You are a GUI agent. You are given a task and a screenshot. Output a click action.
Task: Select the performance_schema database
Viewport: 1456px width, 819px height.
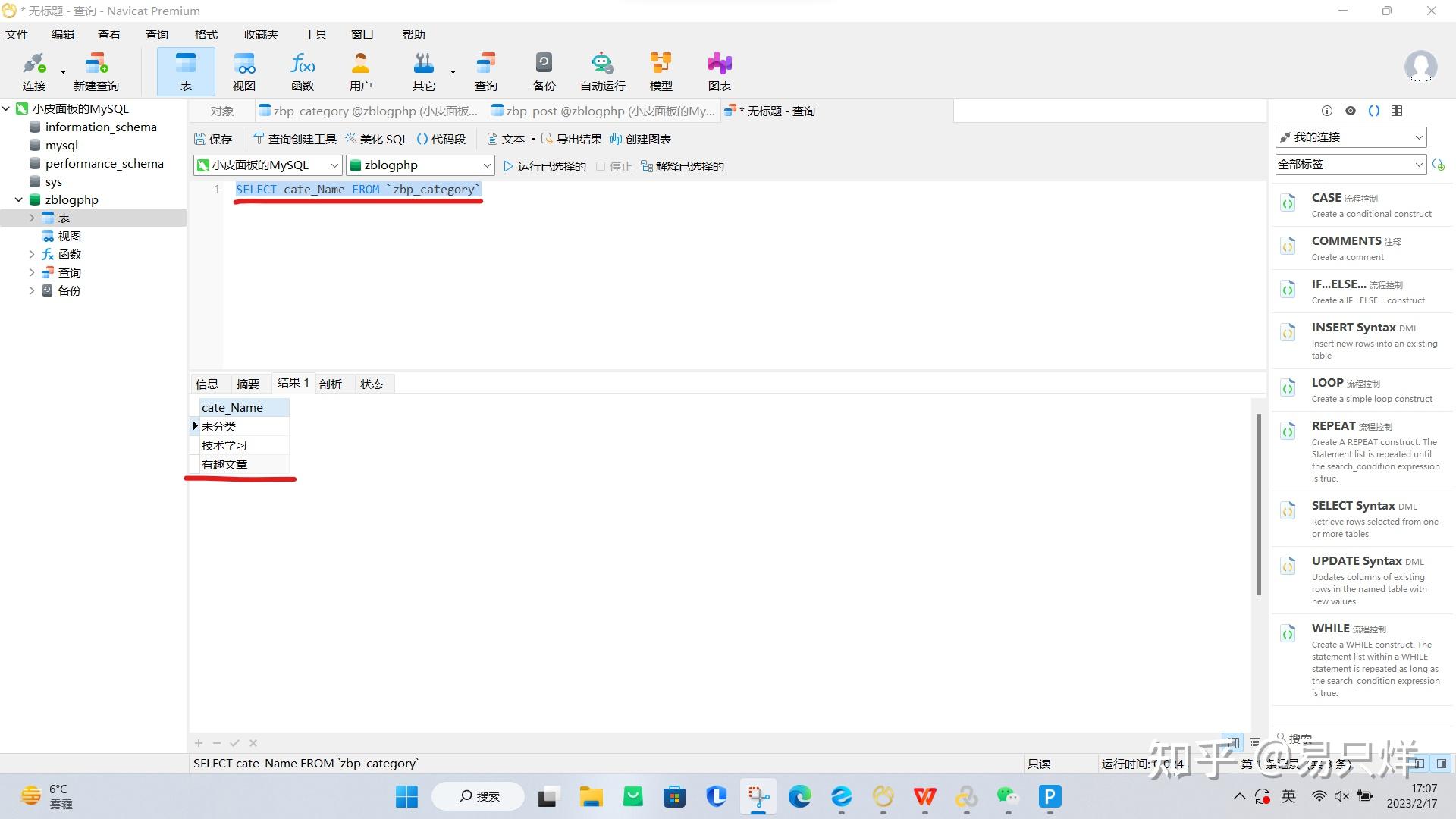[105, 163]
